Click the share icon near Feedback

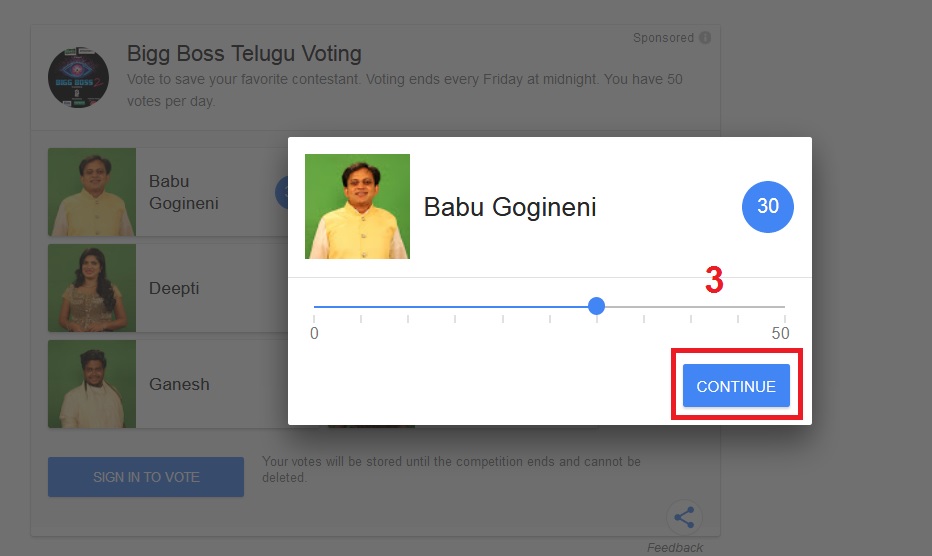click(x=684, y=517)
